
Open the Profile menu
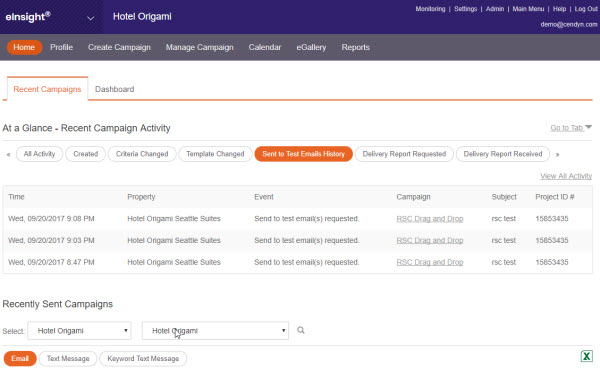click(61, 47)
